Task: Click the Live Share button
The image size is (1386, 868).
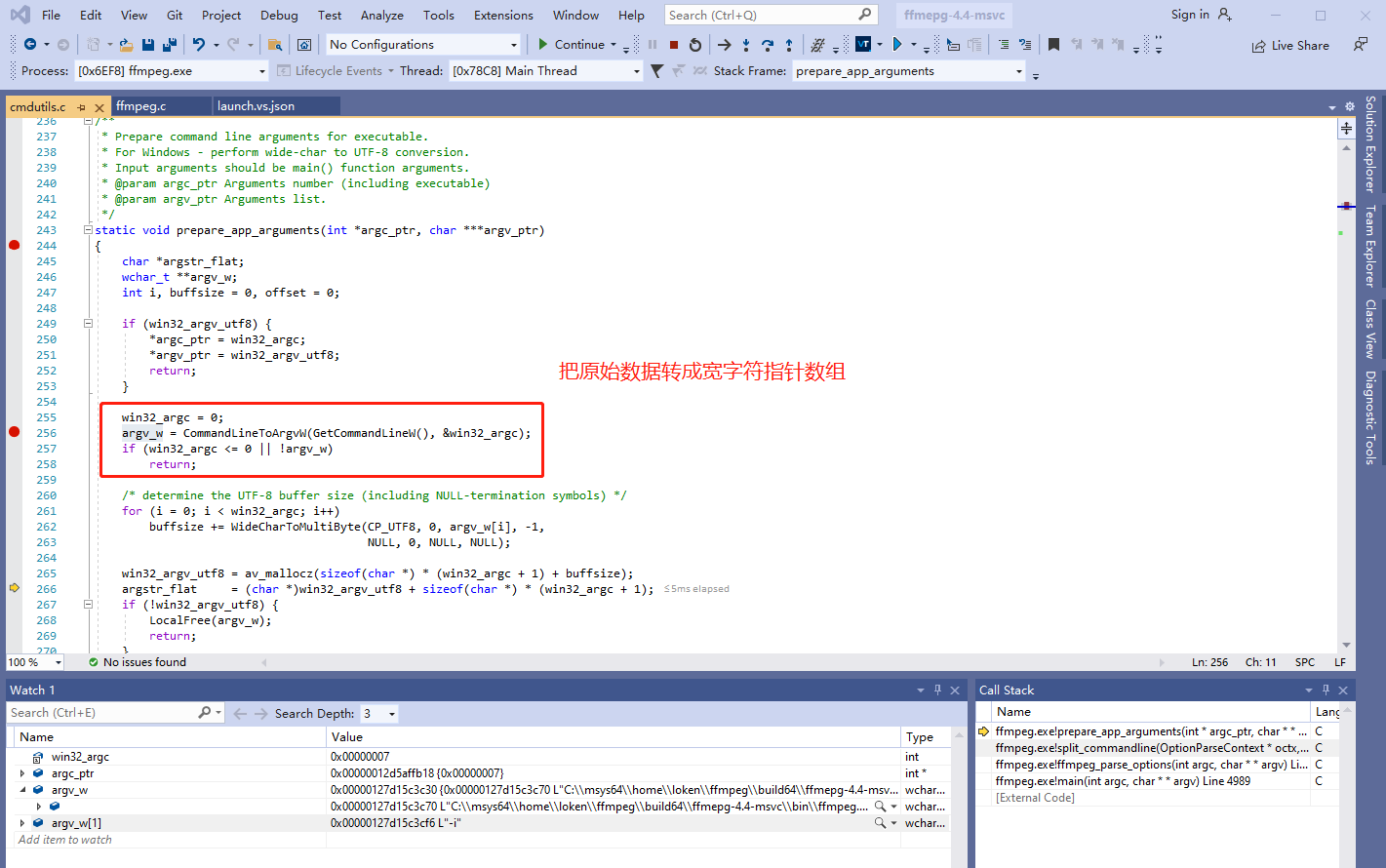Action: point(1290,46)
